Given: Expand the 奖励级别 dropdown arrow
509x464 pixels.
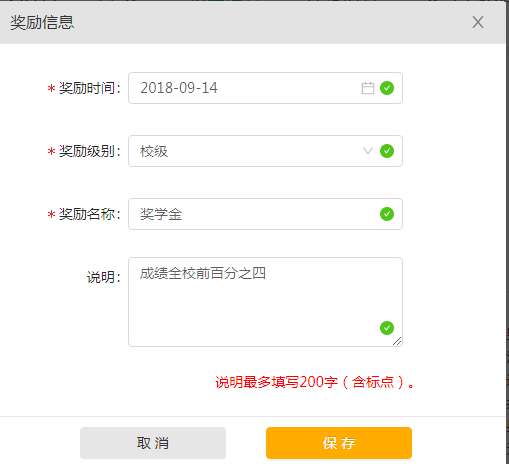Looking at the screenshot, I should pos(368,151).
